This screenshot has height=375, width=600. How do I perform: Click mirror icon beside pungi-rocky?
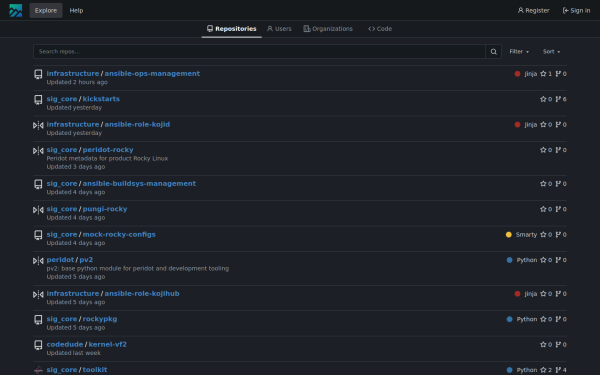tap(38, 210)
